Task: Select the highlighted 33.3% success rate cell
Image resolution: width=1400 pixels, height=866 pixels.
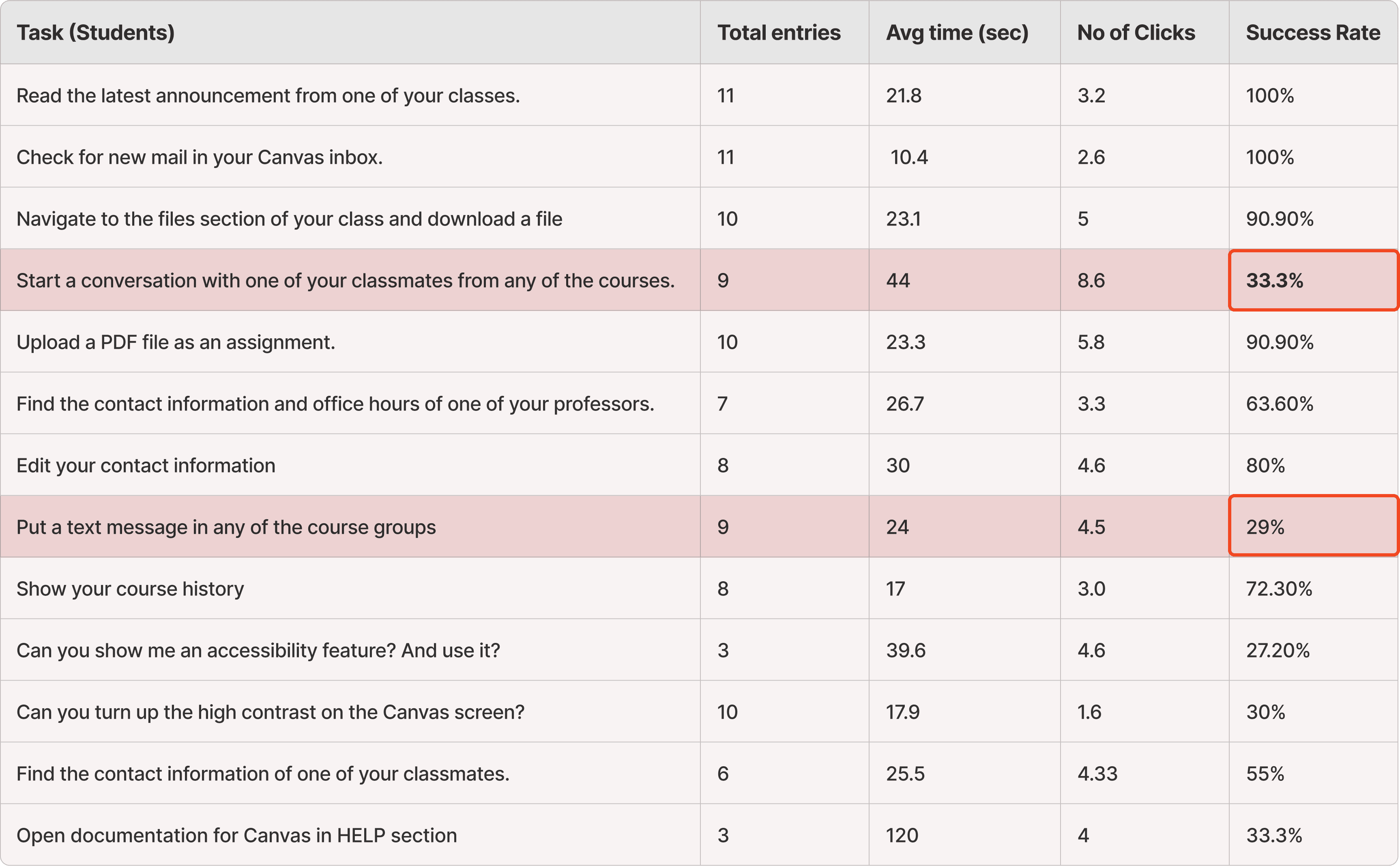Action: pyautogui.click(x=1312, y=281)
